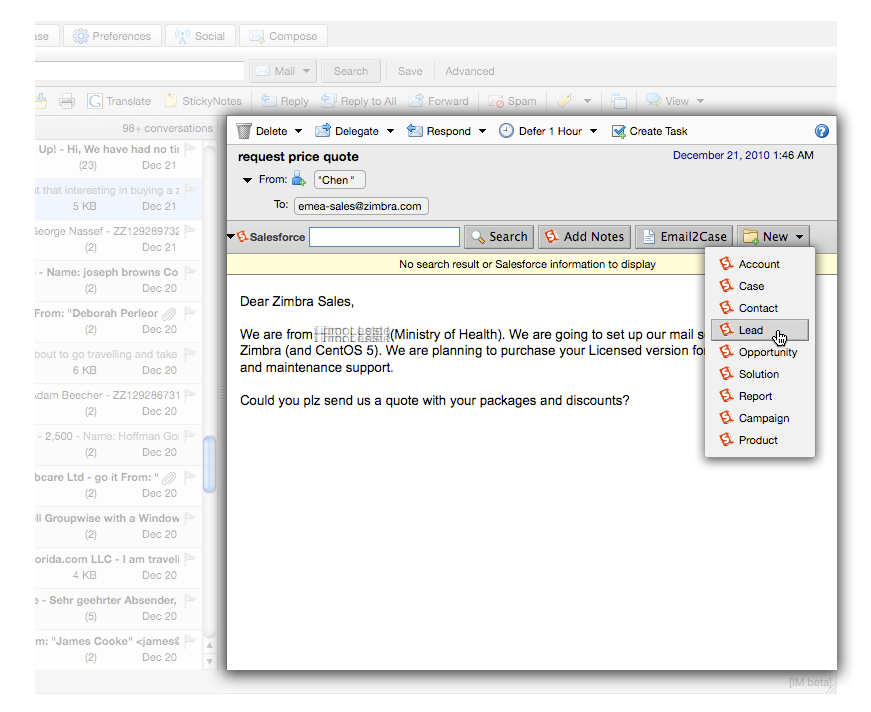The width and height of the screenshot is (871, 712).
Task: Click the tag icon in toolbar
Action: [x=564, y=101]
